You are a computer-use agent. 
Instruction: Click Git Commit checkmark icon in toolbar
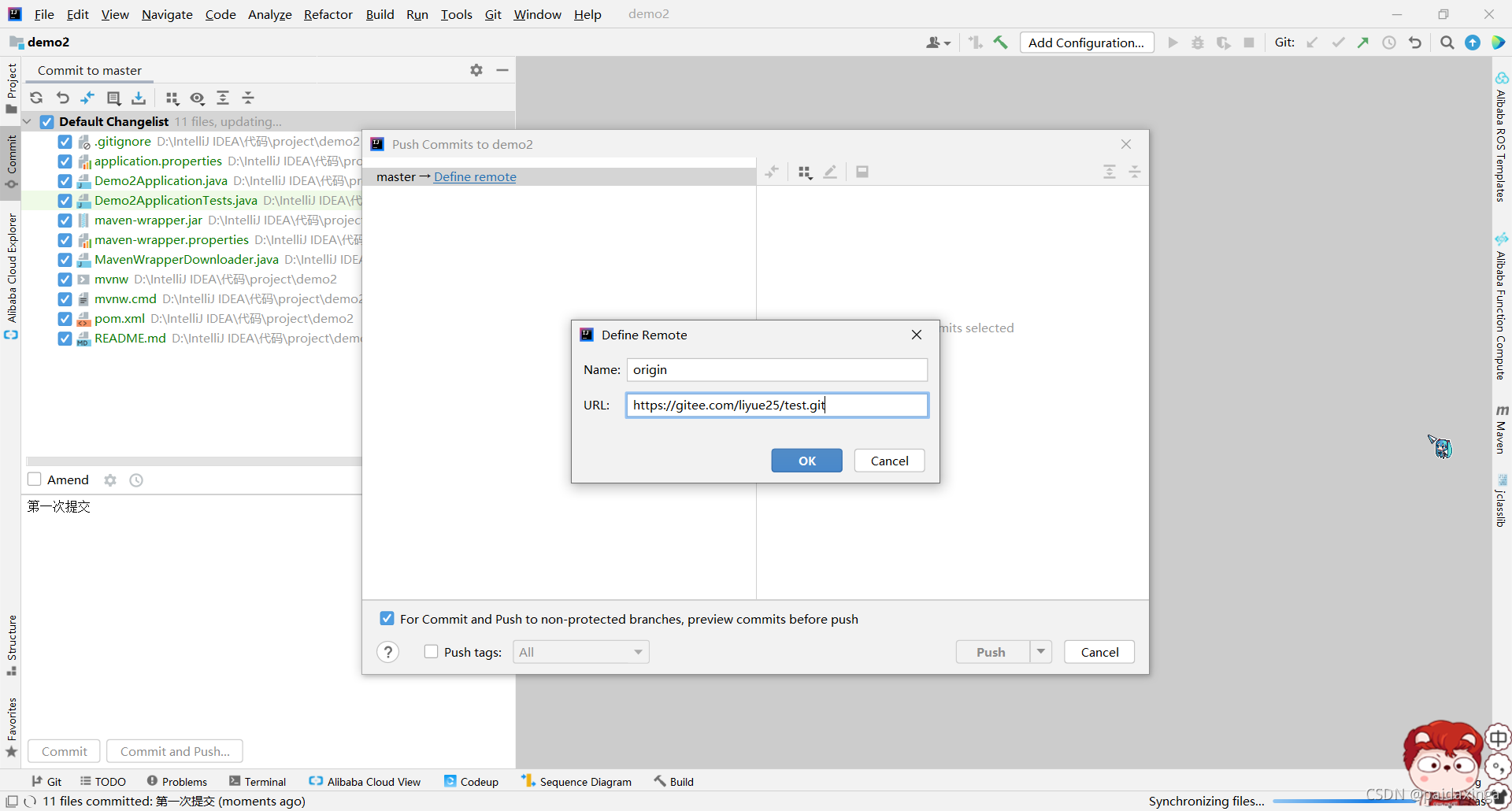click(x=1338, y=43)
